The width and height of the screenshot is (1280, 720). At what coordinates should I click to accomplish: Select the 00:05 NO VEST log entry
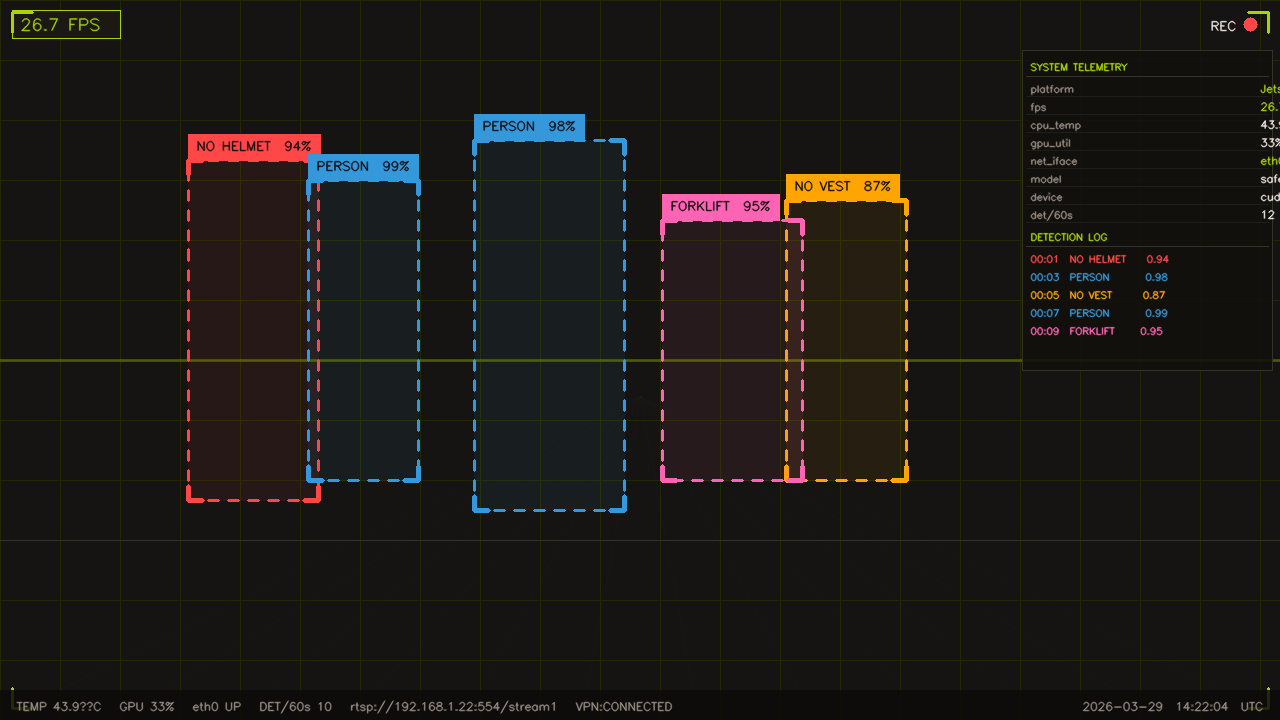(1095, 295)
